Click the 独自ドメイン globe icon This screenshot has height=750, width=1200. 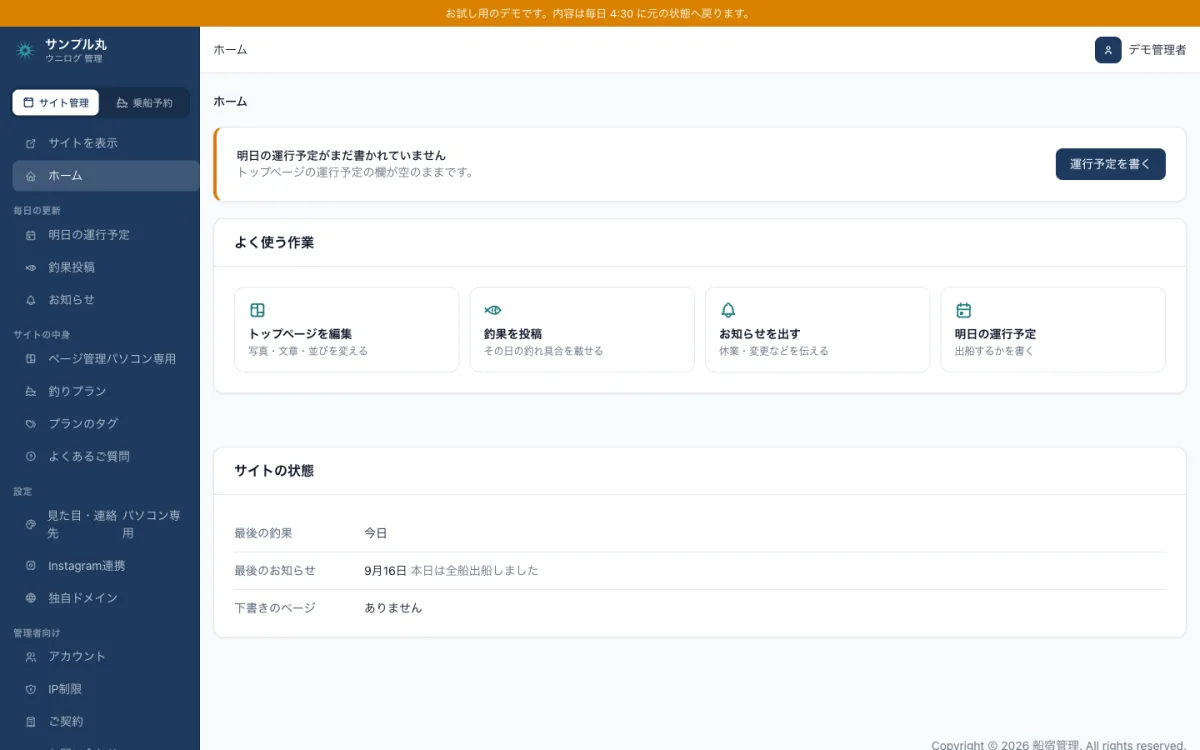pos(31,598)
